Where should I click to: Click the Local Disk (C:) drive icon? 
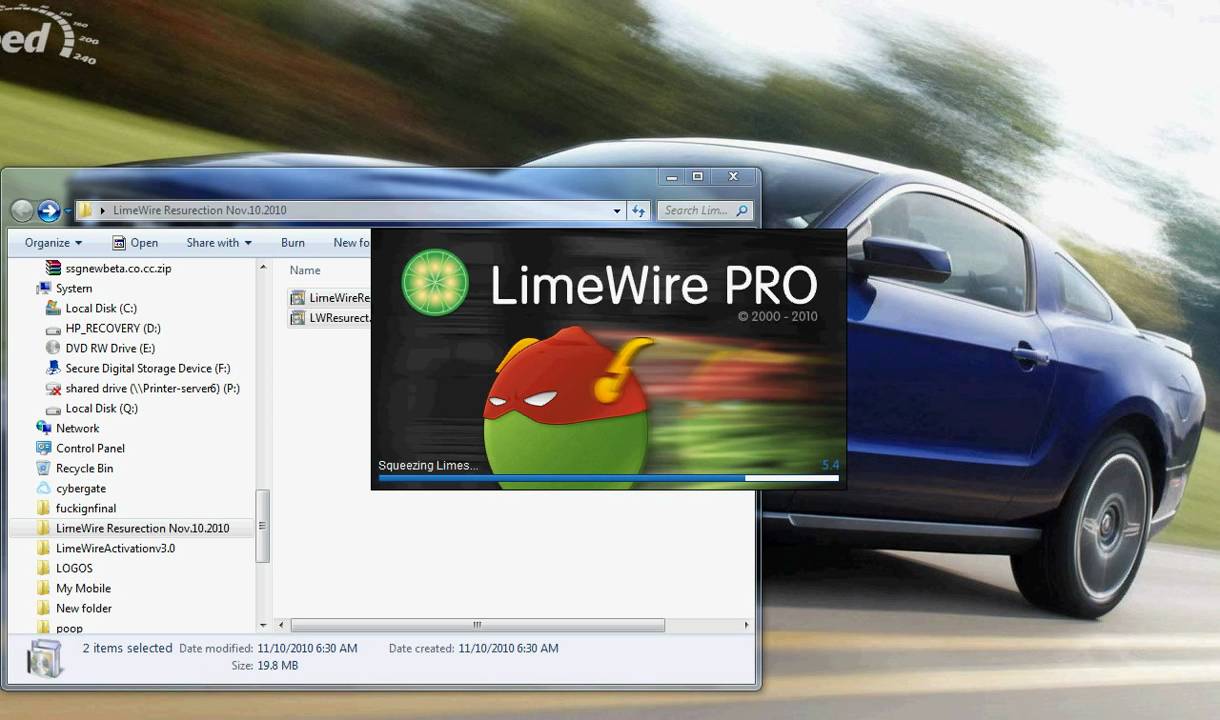(x=54, y=308)
